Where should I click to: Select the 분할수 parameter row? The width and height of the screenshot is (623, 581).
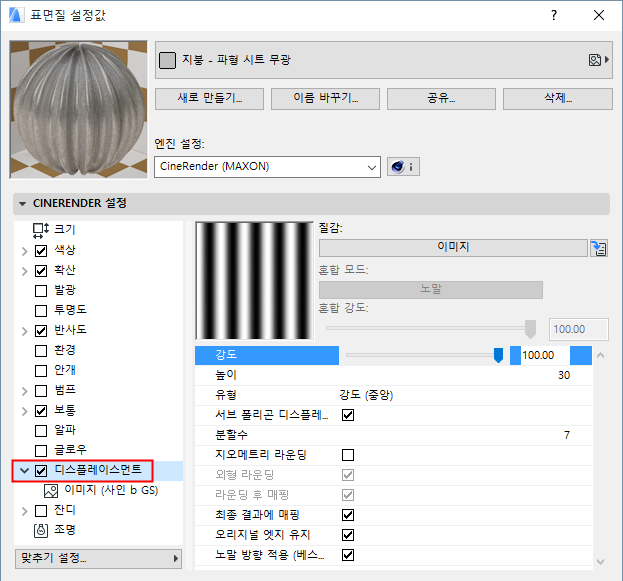point(393,435)
